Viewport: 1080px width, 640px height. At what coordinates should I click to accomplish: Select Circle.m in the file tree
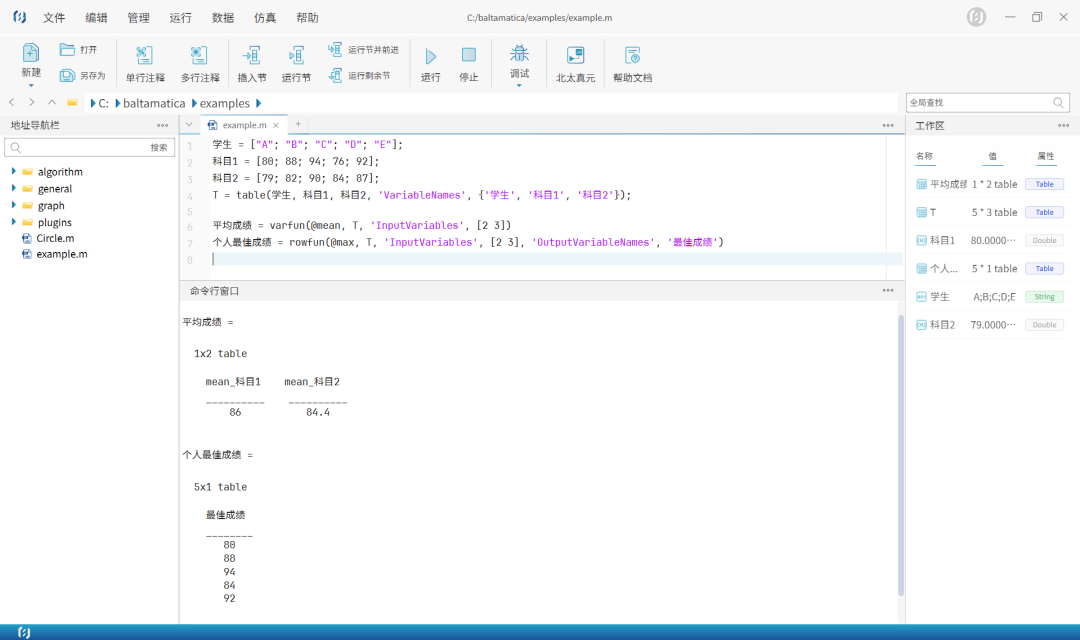(x=55, y=238)
